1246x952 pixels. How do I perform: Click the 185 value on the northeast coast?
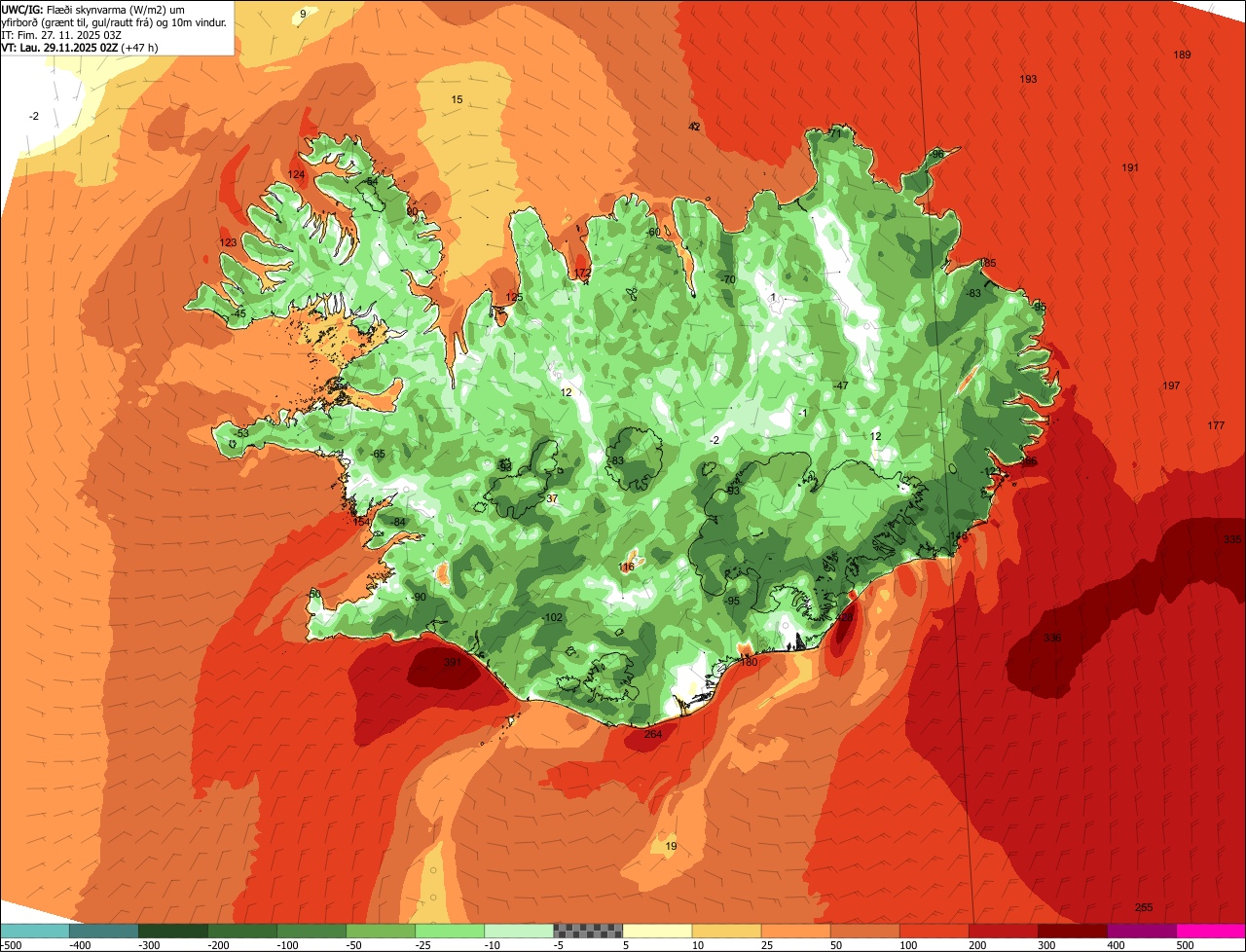pyautogui.click(x=987, y=263)
